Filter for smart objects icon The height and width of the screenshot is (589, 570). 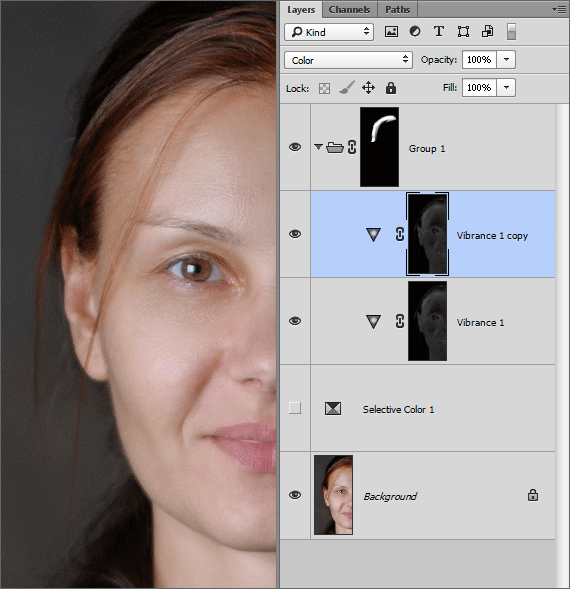487,32
